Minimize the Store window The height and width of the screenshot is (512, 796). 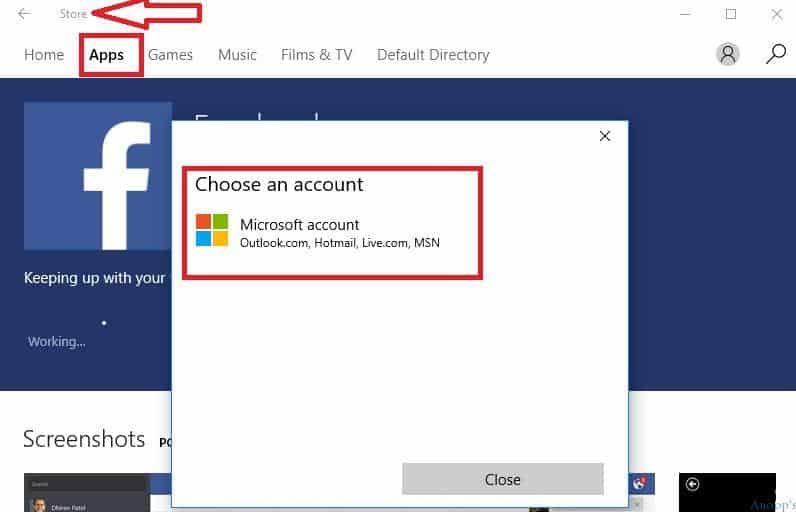coord(685,14)
